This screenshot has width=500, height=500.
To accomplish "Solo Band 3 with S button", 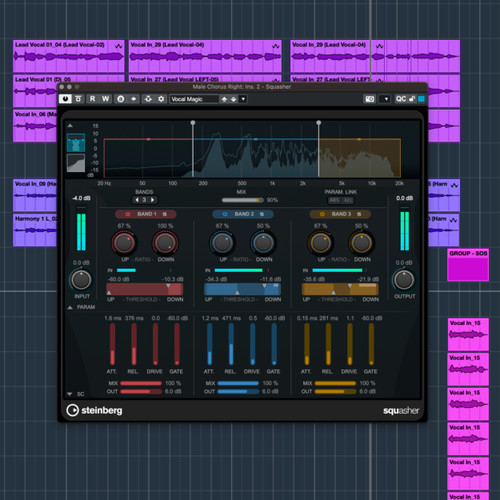I will 359,214.
